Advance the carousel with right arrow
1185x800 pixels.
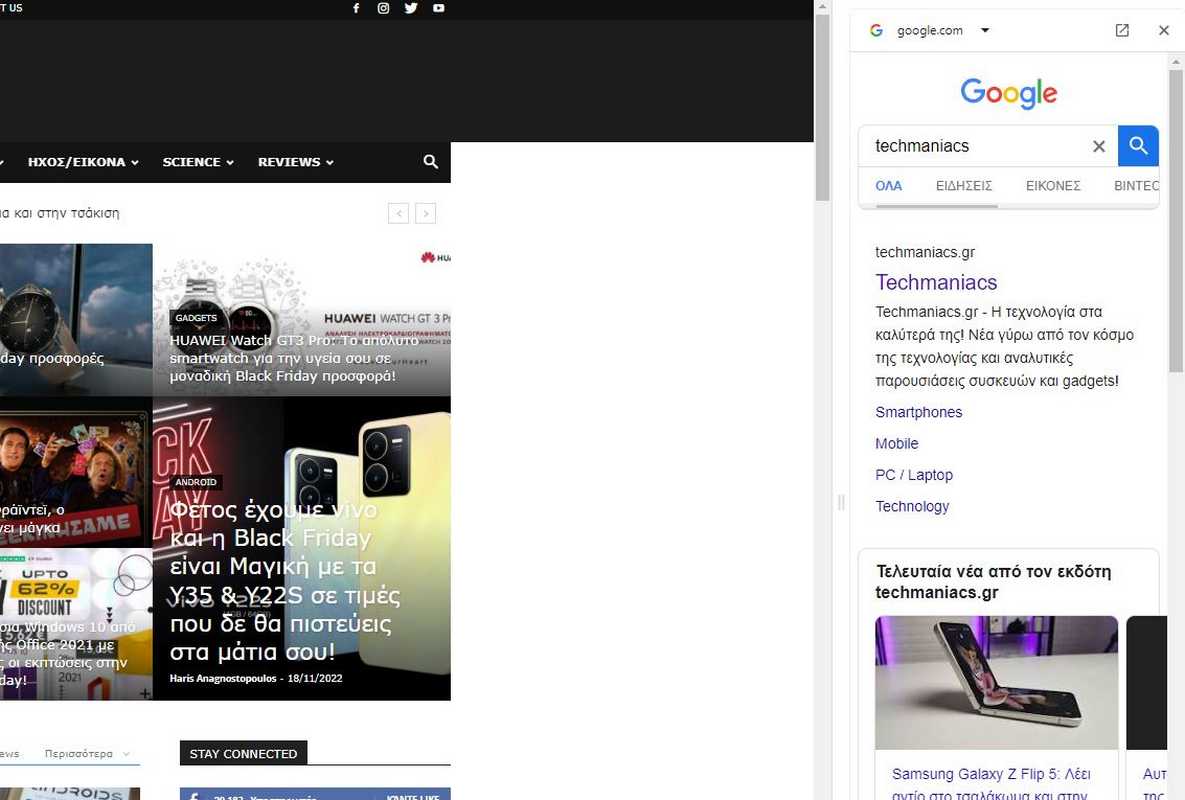pos(426,213)
